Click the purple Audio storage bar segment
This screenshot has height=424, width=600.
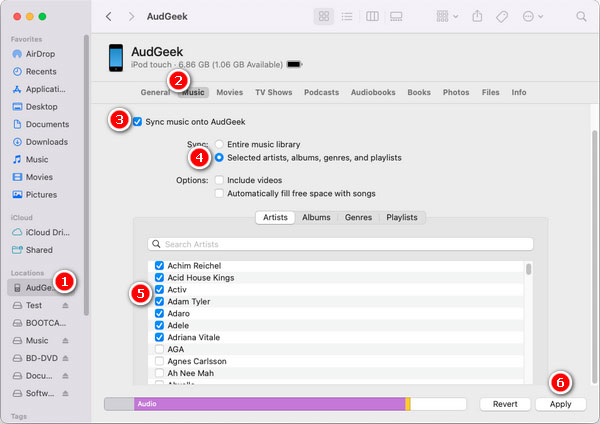pyautogui.click(x=269, y=404)
